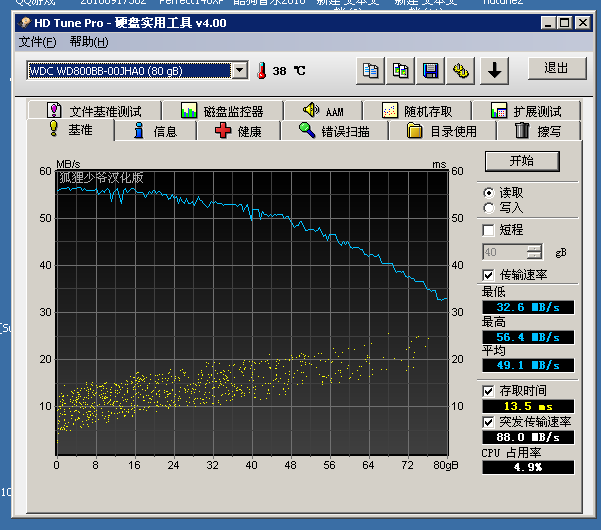Screen dimensions: 601x530
Task: Expand the WDC WD800BB drive dropdown
Action: (240, 71)
